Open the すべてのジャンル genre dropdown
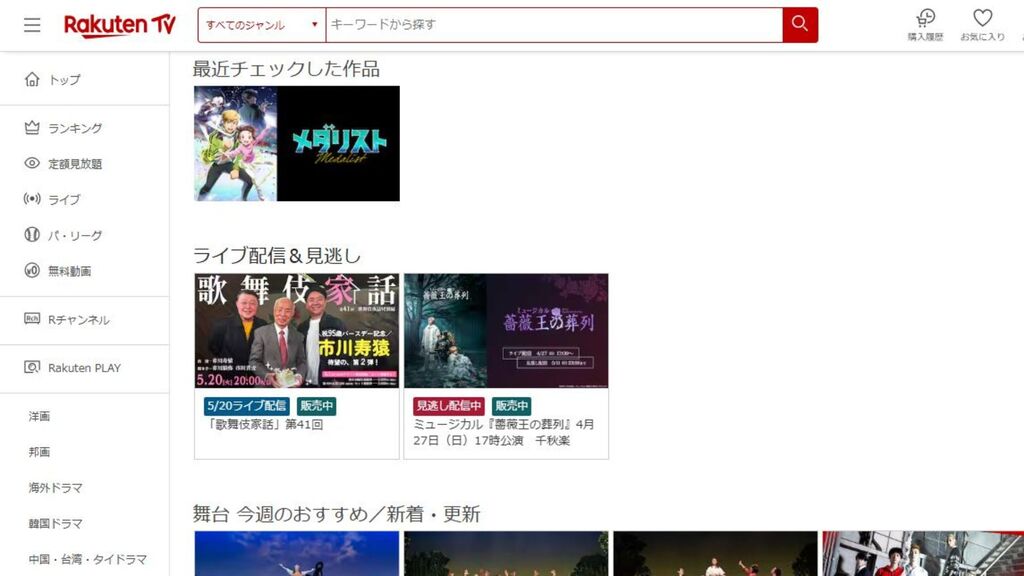This screenshot has width=1024, height=576. click(261, 25)
